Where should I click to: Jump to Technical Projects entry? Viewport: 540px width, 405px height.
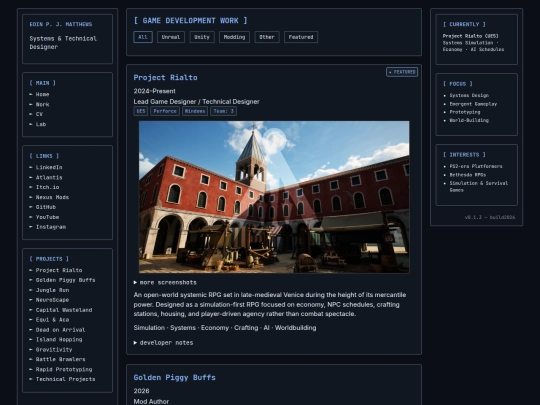coord(65,379)
